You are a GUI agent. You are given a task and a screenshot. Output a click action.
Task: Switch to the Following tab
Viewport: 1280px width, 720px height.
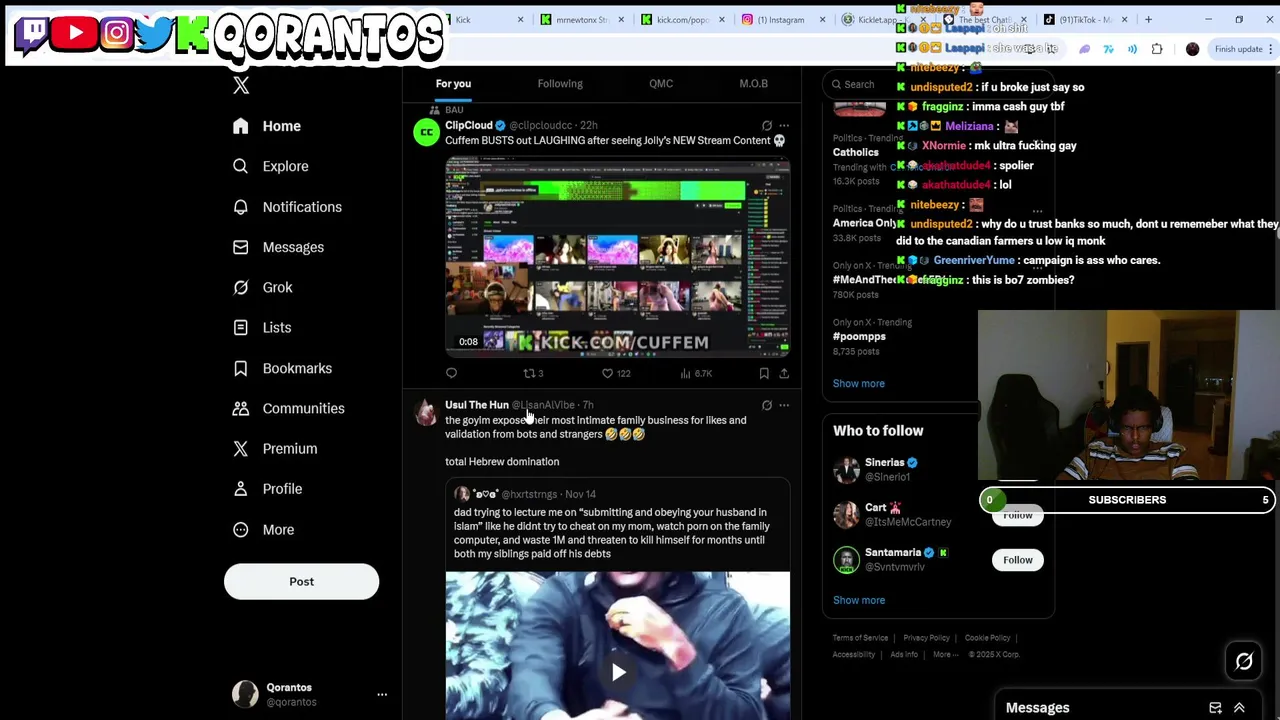tap(560, 84)
